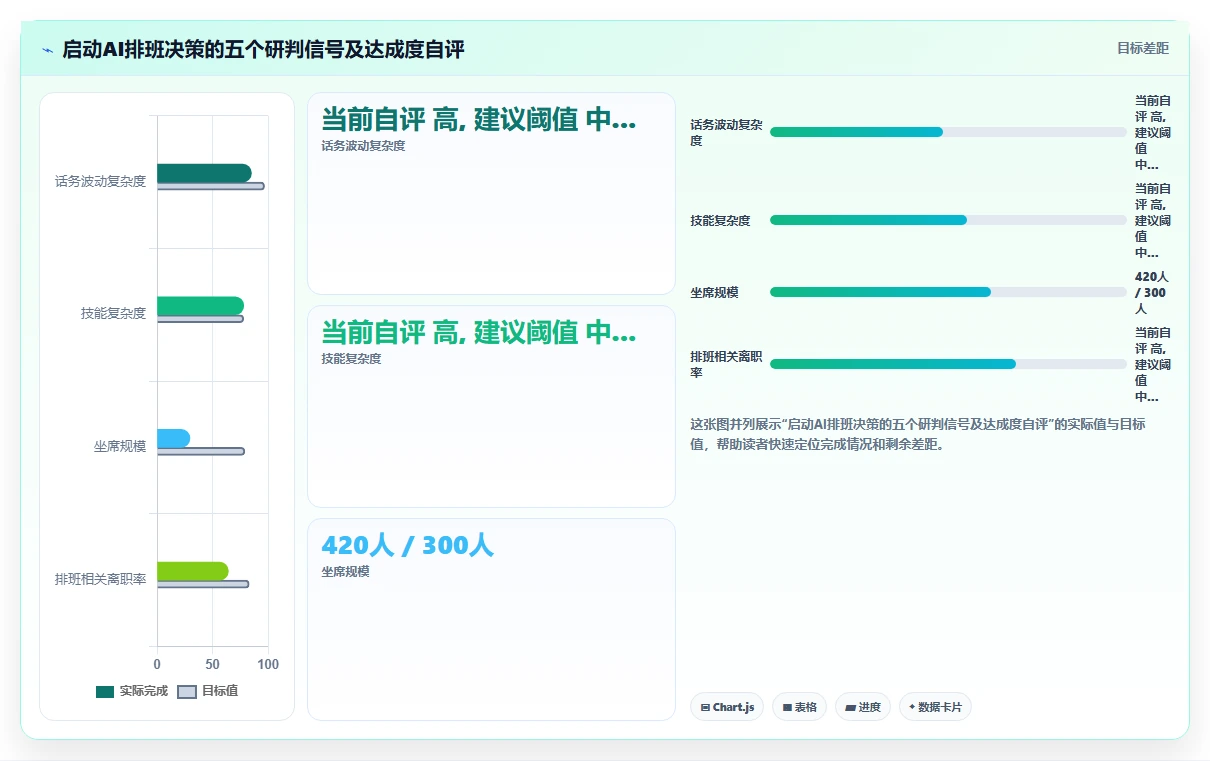The height and width of the screenshot is (761, 1210).
Task: Click the x-axis tick 0
Action: point(157,664)
